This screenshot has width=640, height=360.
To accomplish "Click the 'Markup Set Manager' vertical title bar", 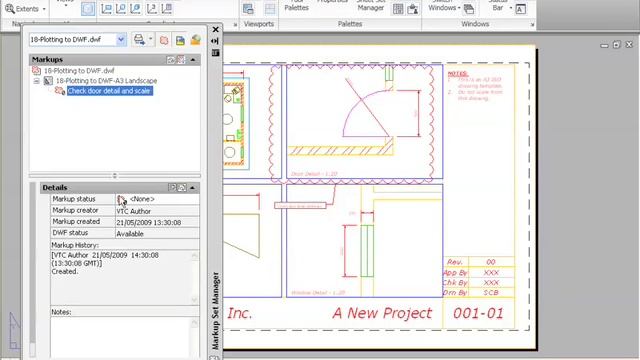I will (216, 310).
